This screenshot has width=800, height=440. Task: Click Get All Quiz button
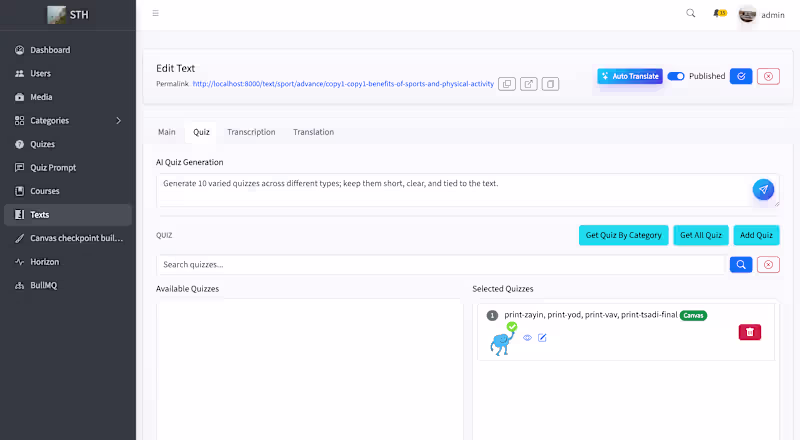(x=701, y=235)
